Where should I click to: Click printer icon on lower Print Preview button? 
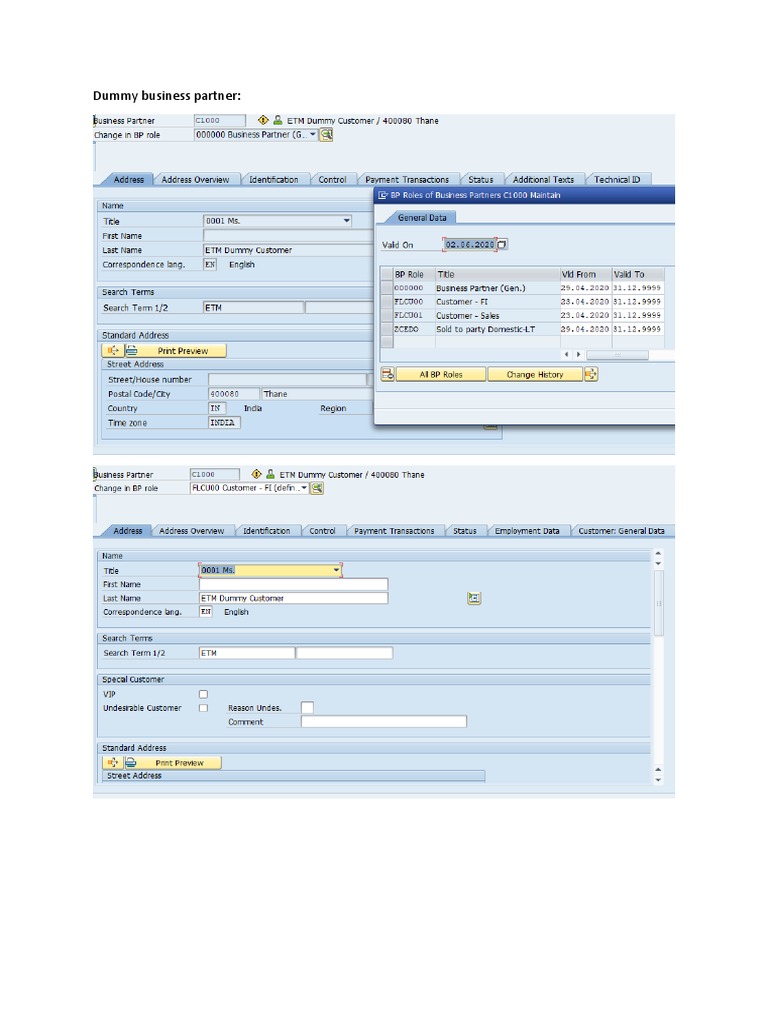pyautogui.click(x=131, y=763)
